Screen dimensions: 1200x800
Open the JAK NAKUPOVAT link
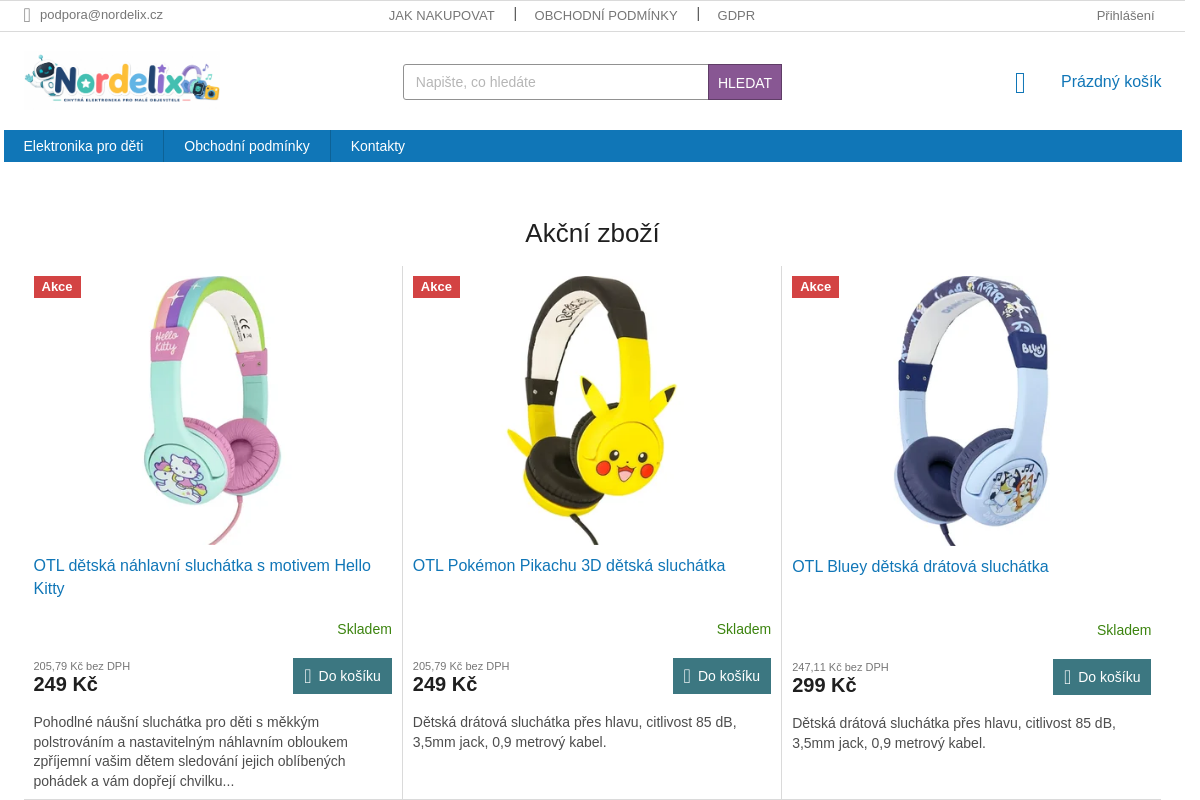pyautogui.click(x=442, y=15)
